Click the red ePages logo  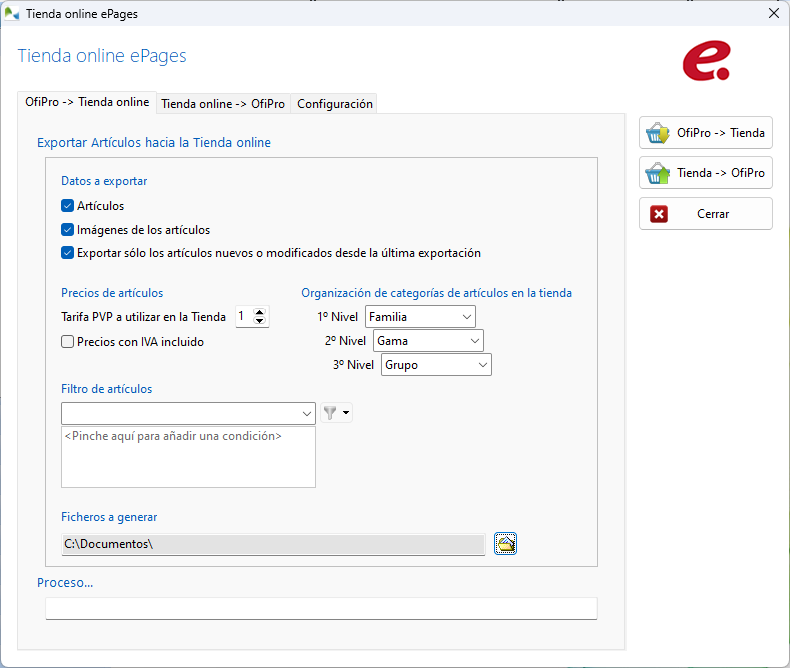tap(706, 61)
